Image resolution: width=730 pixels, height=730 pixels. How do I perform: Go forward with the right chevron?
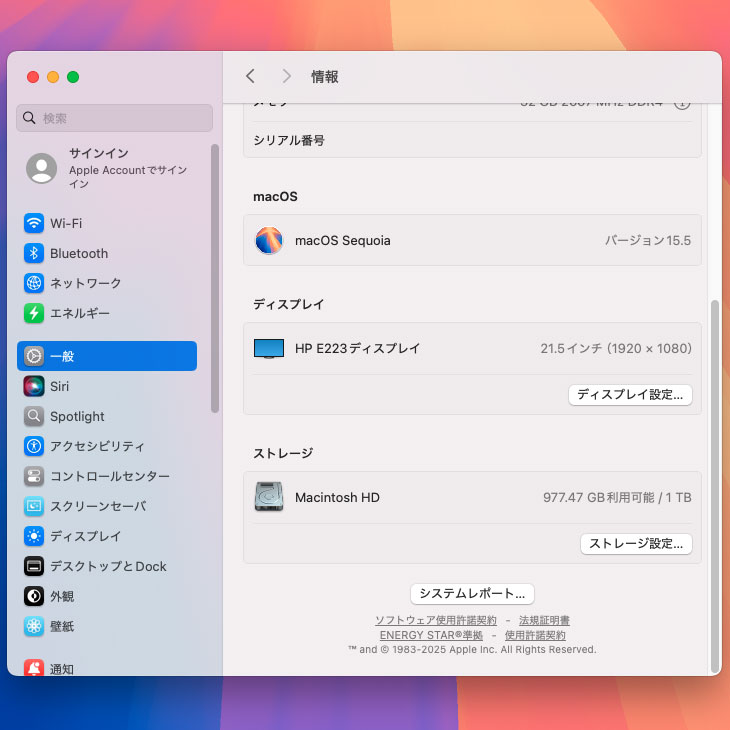286,76
